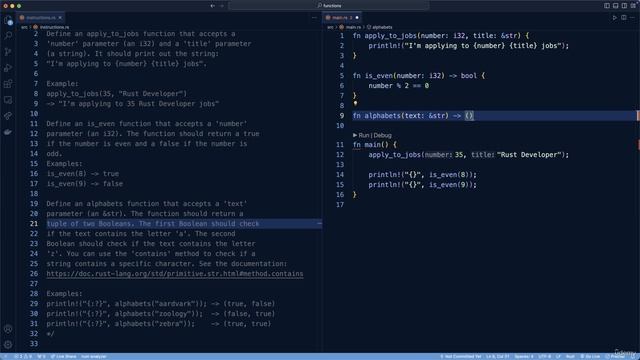The width and height of the screenshot is (640, 360).
Task: Click the println is_even(8) line
Action: click(x=422, y=175)
